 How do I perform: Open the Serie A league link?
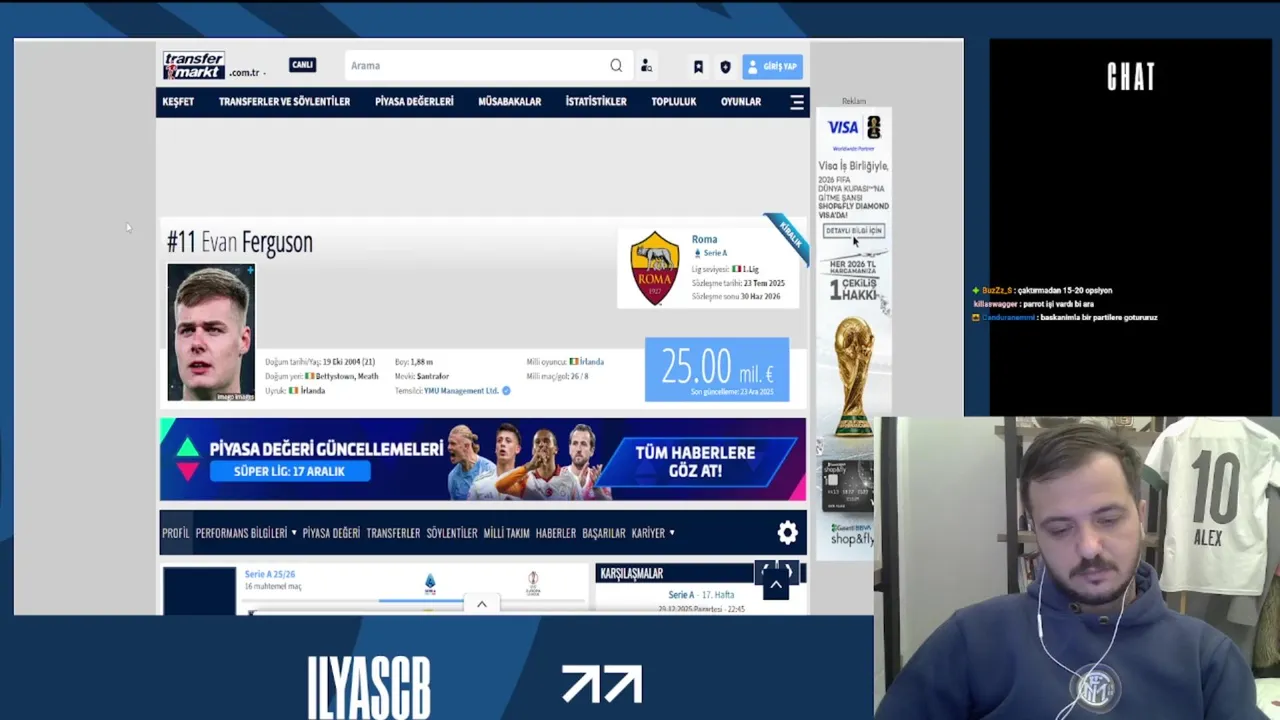(x=715, y=253)
